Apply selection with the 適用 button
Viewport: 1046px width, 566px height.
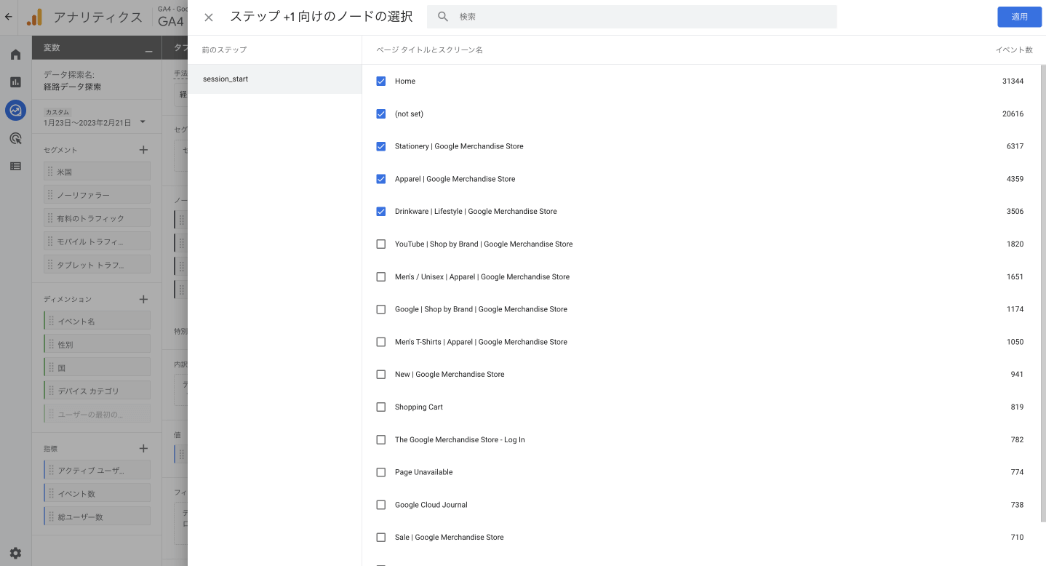[x=1019, y=17]
